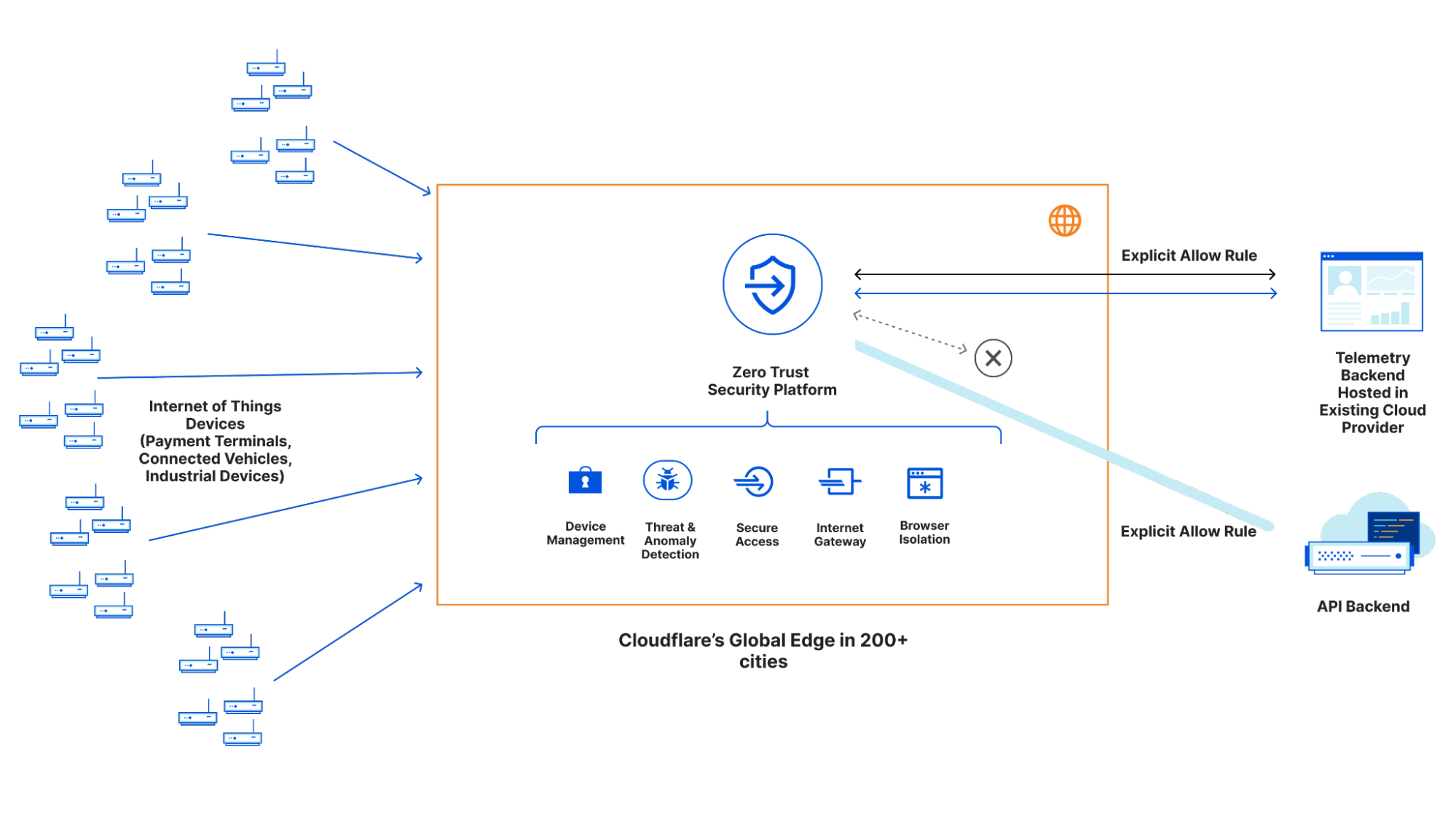Click the Zero Trust shield icon

point(772,285)
